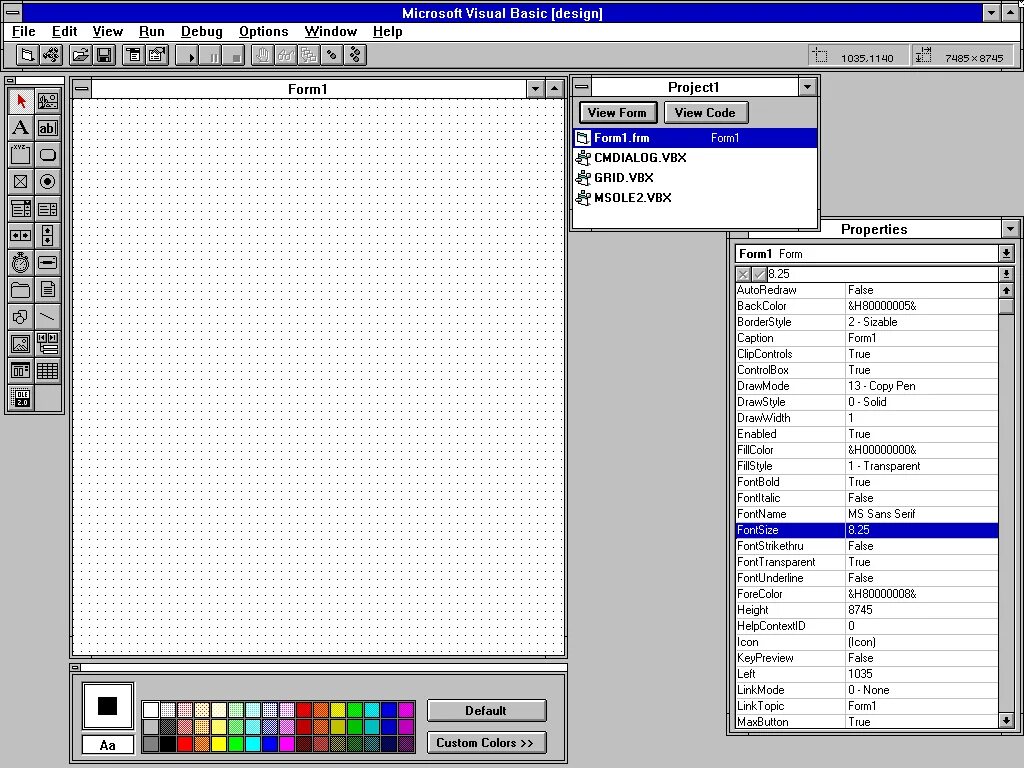Select the horizontal scroll bar tool
The image size is (1024, 768).
click(21, 236)
